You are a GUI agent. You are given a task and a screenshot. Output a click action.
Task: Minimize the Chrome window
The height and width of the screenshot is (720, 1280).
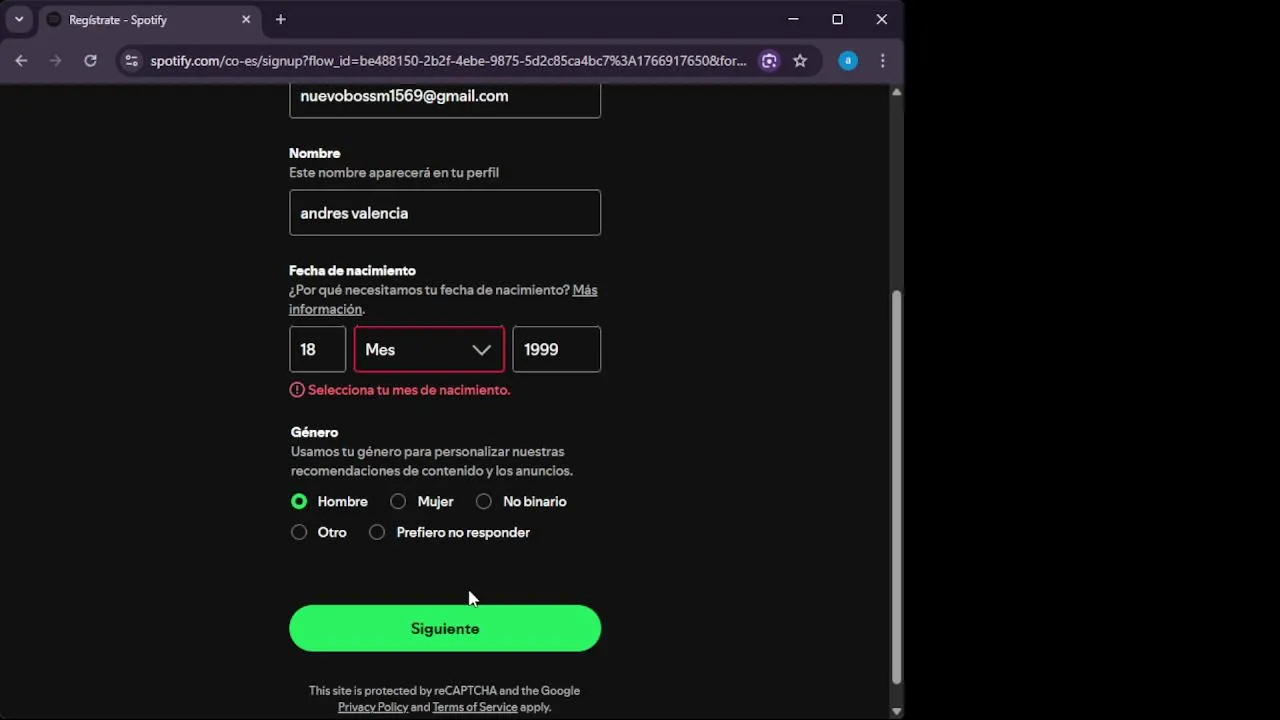pyautogui.click(x=793, y=19)
